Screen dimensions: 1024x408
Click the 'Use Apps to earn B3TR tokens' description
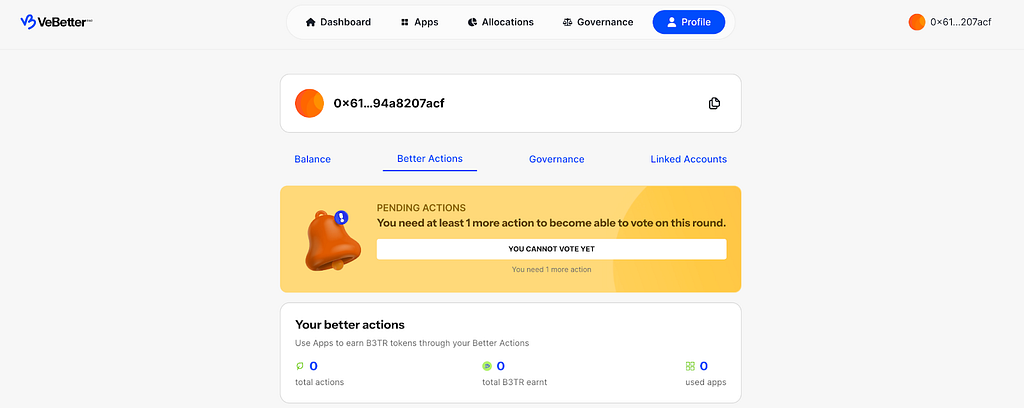[x=412, y=343]
